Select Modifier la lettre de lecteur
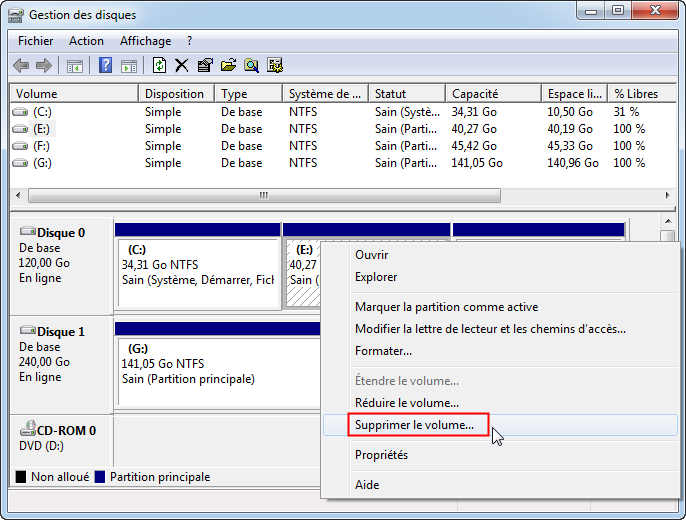Image resolution: width=686 pixels, height=520 pixels. (500, 329)
